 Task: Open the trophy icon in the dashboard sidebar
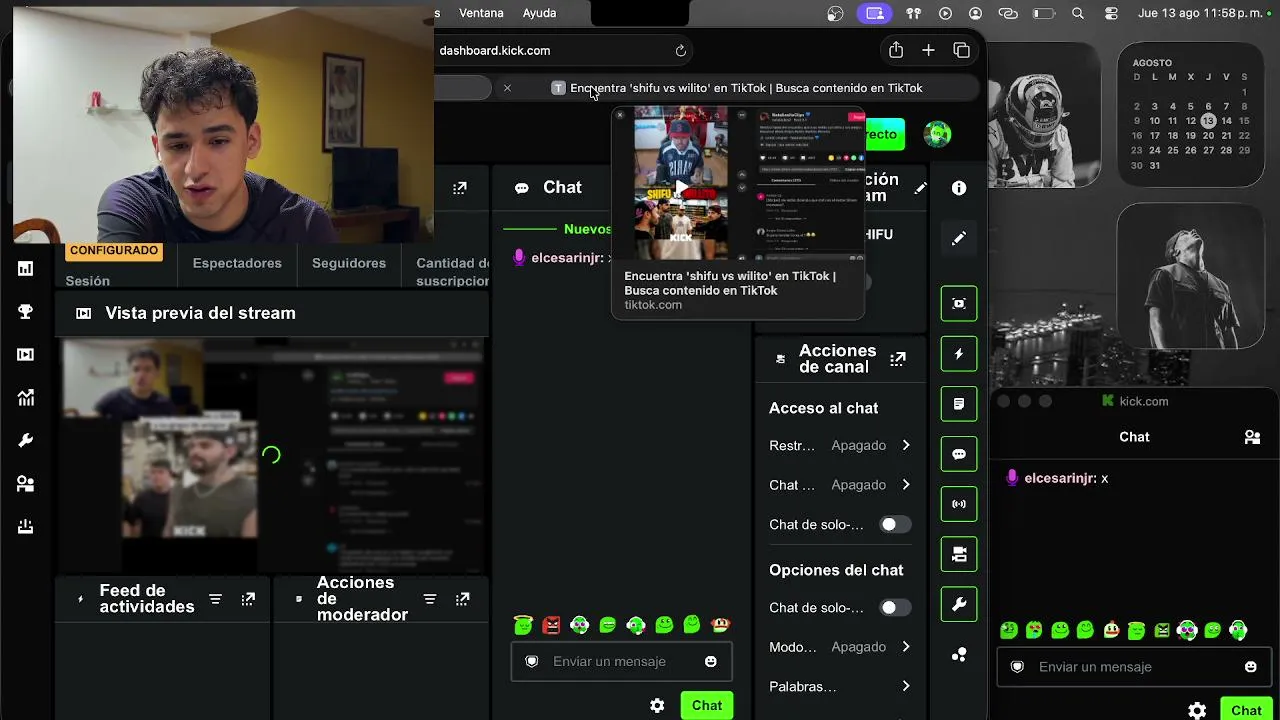[26, 312]
